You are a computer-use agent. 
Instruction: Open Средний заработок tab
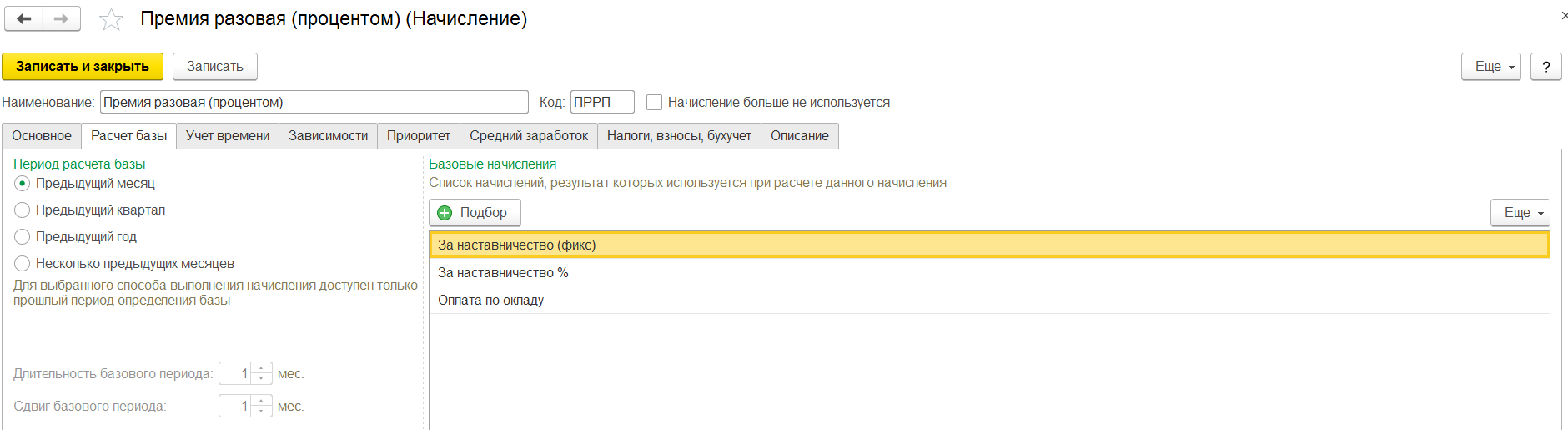tap(528, 136)
